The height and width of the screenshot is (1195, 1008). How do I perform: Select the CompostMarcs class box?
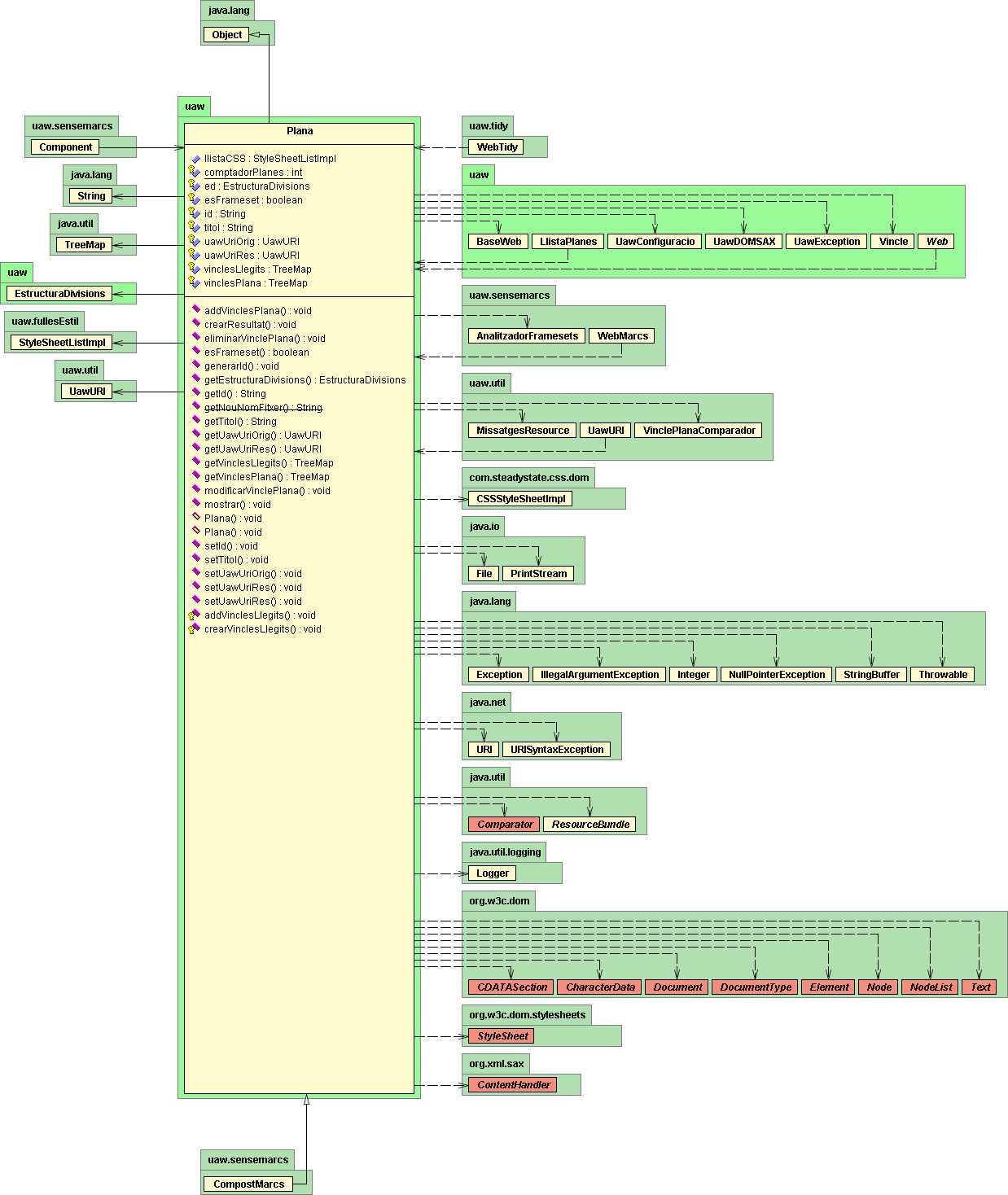coord(248,1184)
